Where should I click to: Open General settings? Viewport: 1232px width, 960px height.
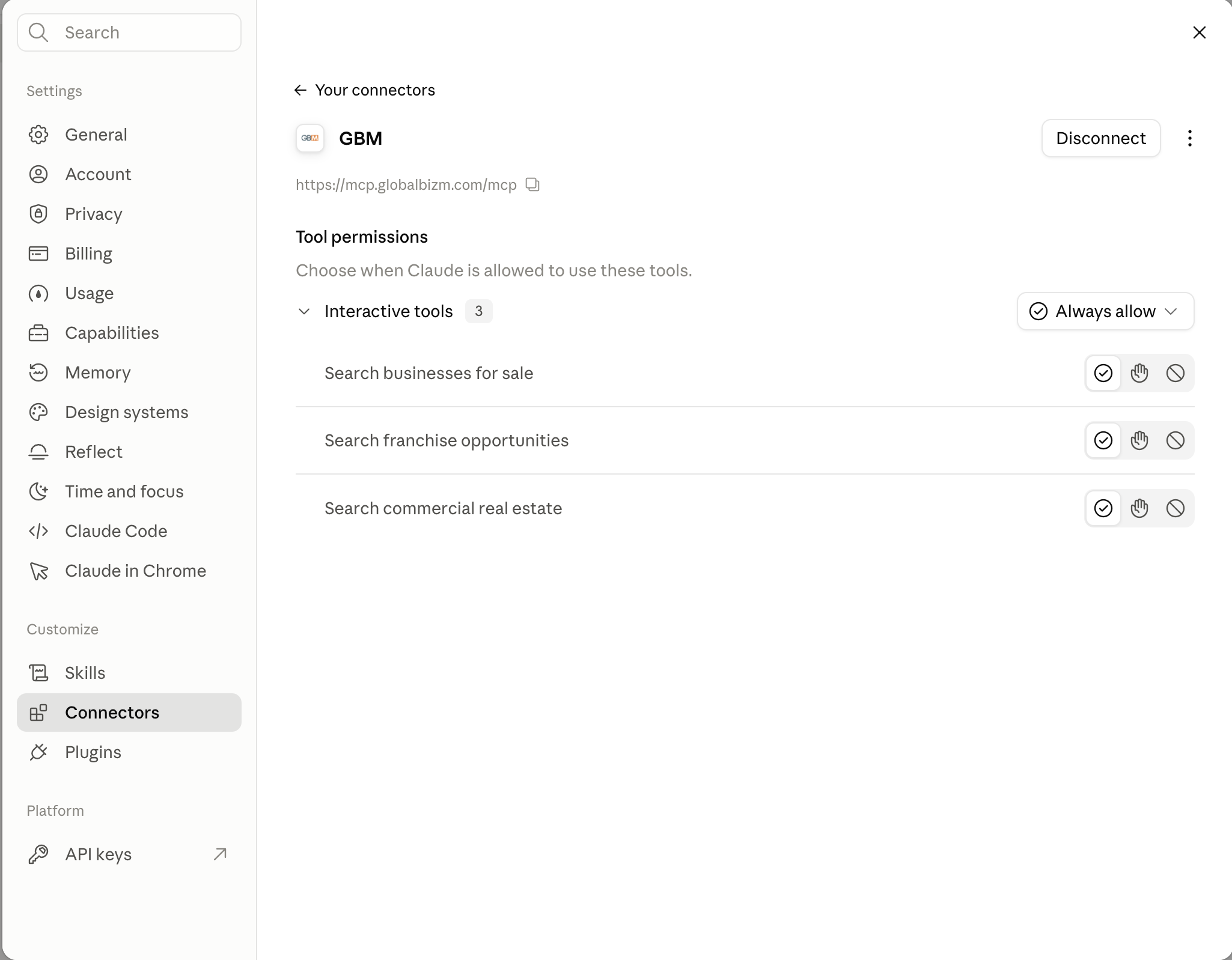point(129,135)
